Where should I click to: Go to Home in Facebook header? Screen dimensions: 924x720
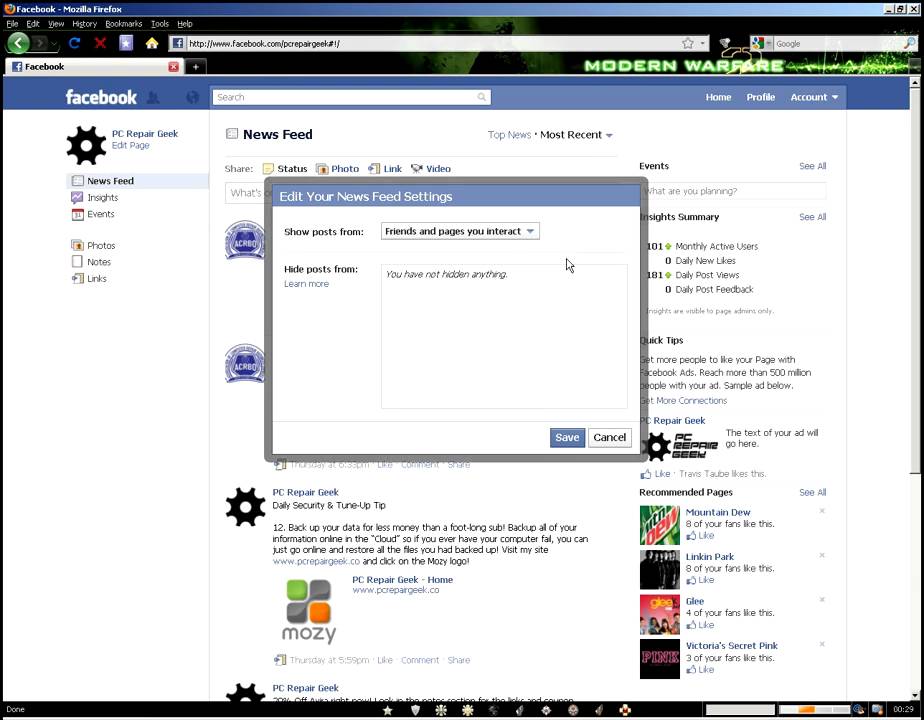718,97
